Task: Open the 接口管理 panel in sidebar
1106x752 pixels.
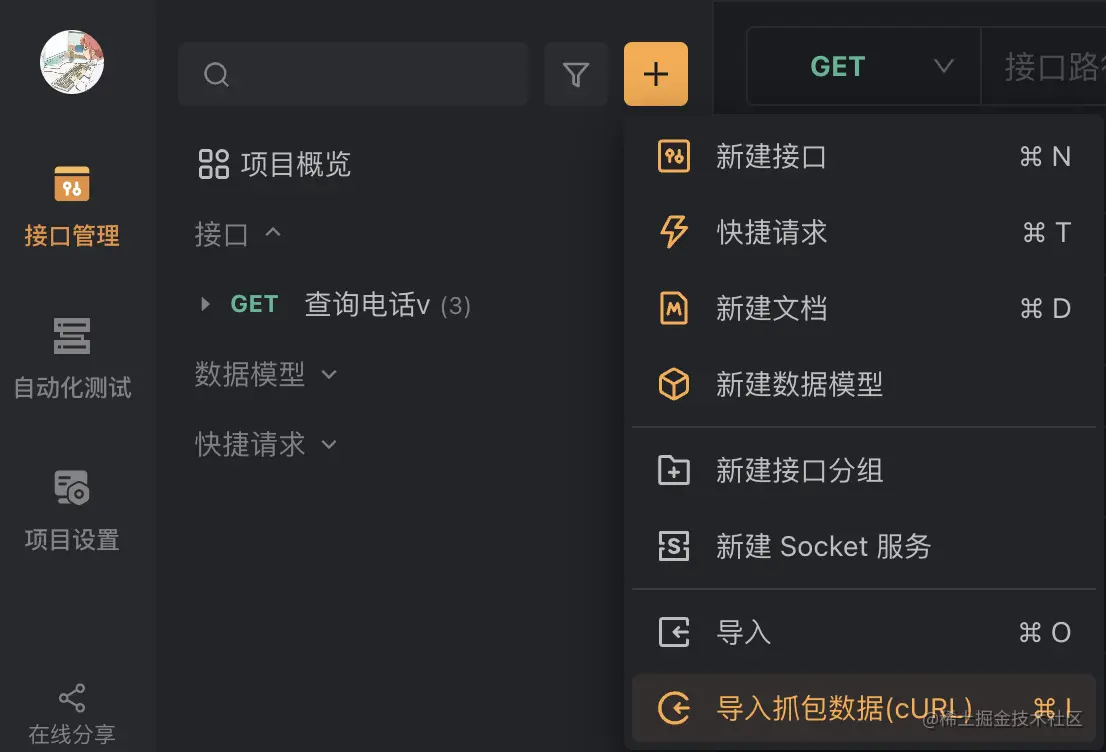Action: (x=70, y=205)
